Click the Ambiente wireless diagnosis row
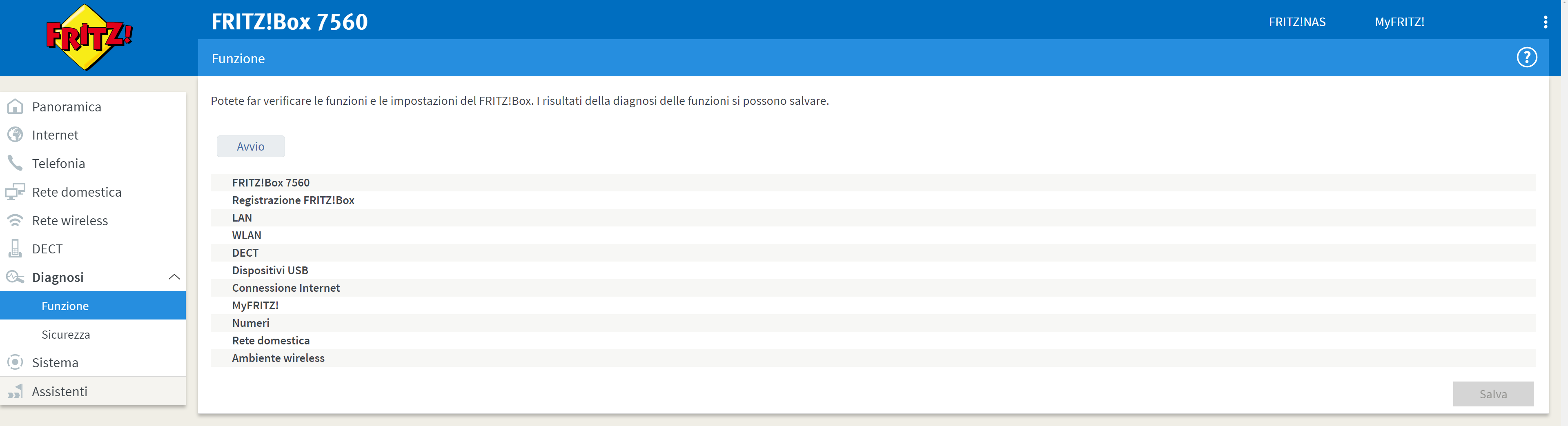 point(278,358)
